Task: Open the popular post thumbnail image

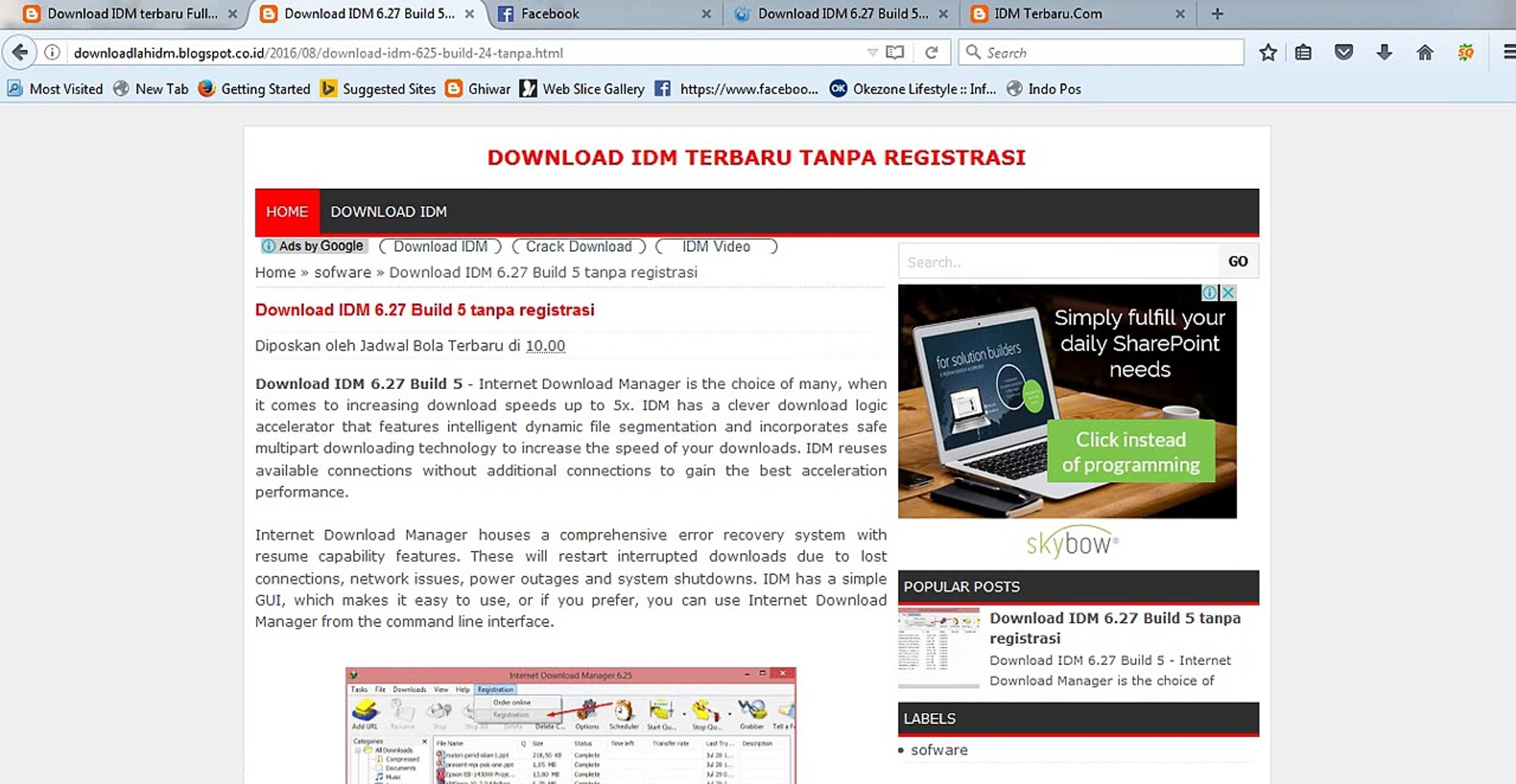Action: (939, 648)
